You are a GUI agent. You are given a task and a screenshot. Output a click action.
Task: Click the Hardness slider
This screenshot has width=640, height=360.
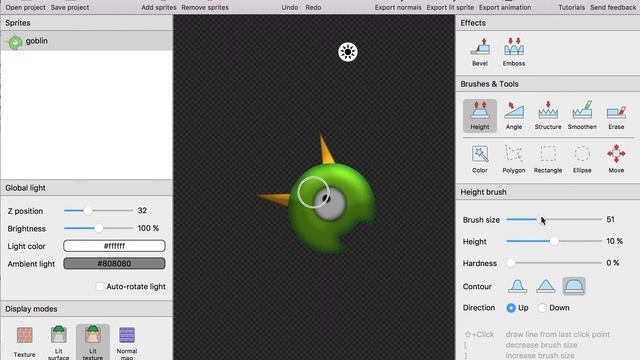554,263
